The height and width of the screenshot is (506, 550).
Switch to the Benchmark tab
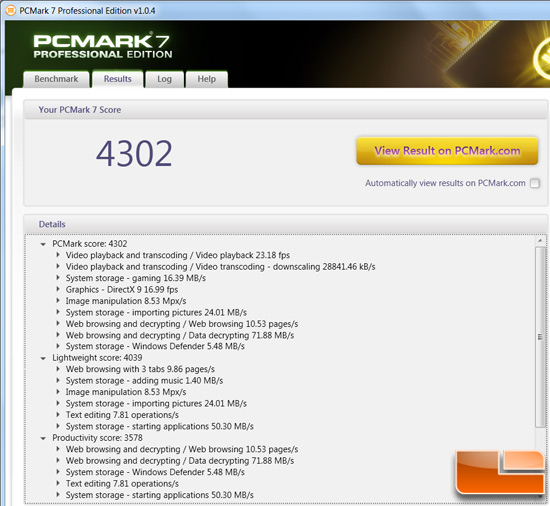[x=56, y=79]
